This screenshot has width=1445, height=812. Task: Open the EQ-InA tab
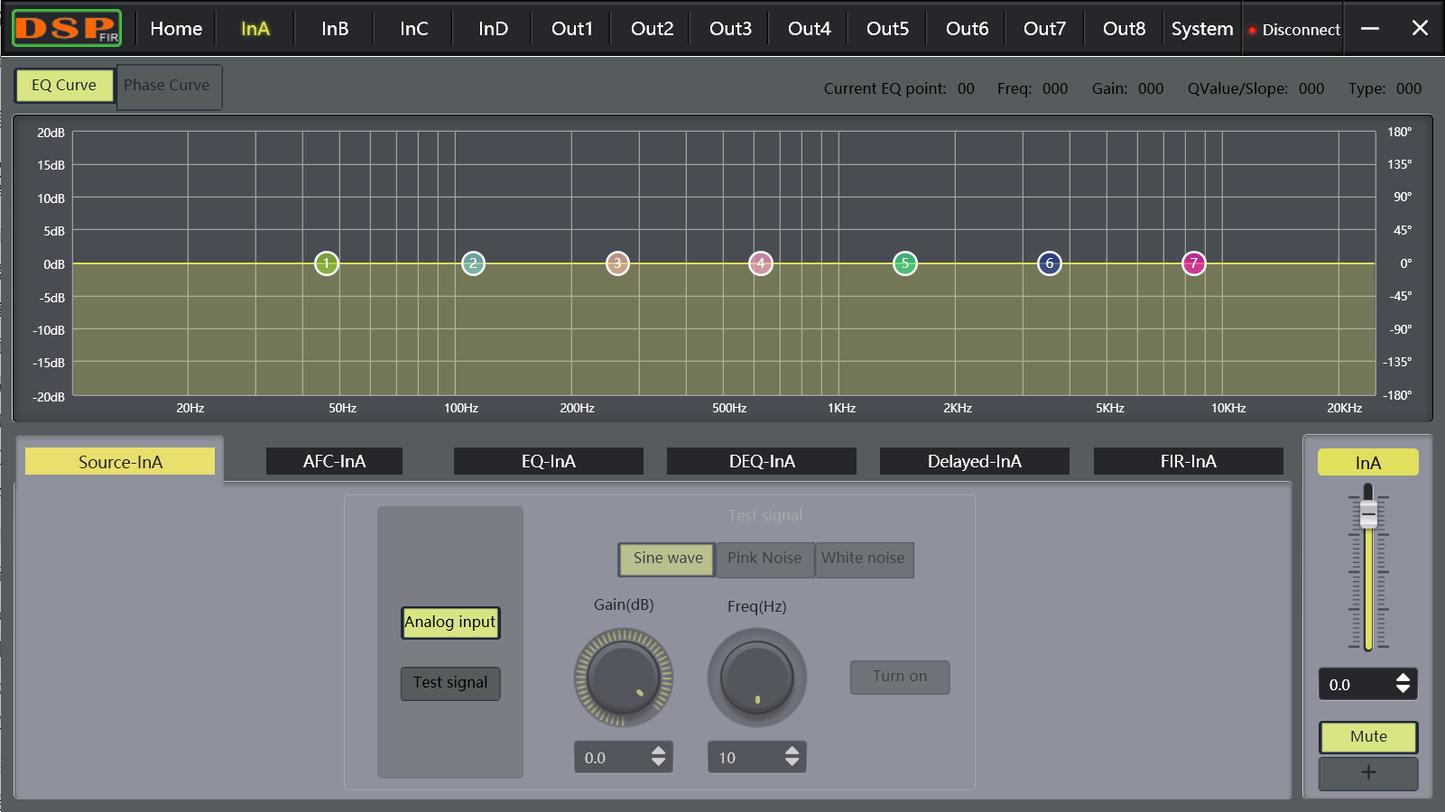[548, 461]
